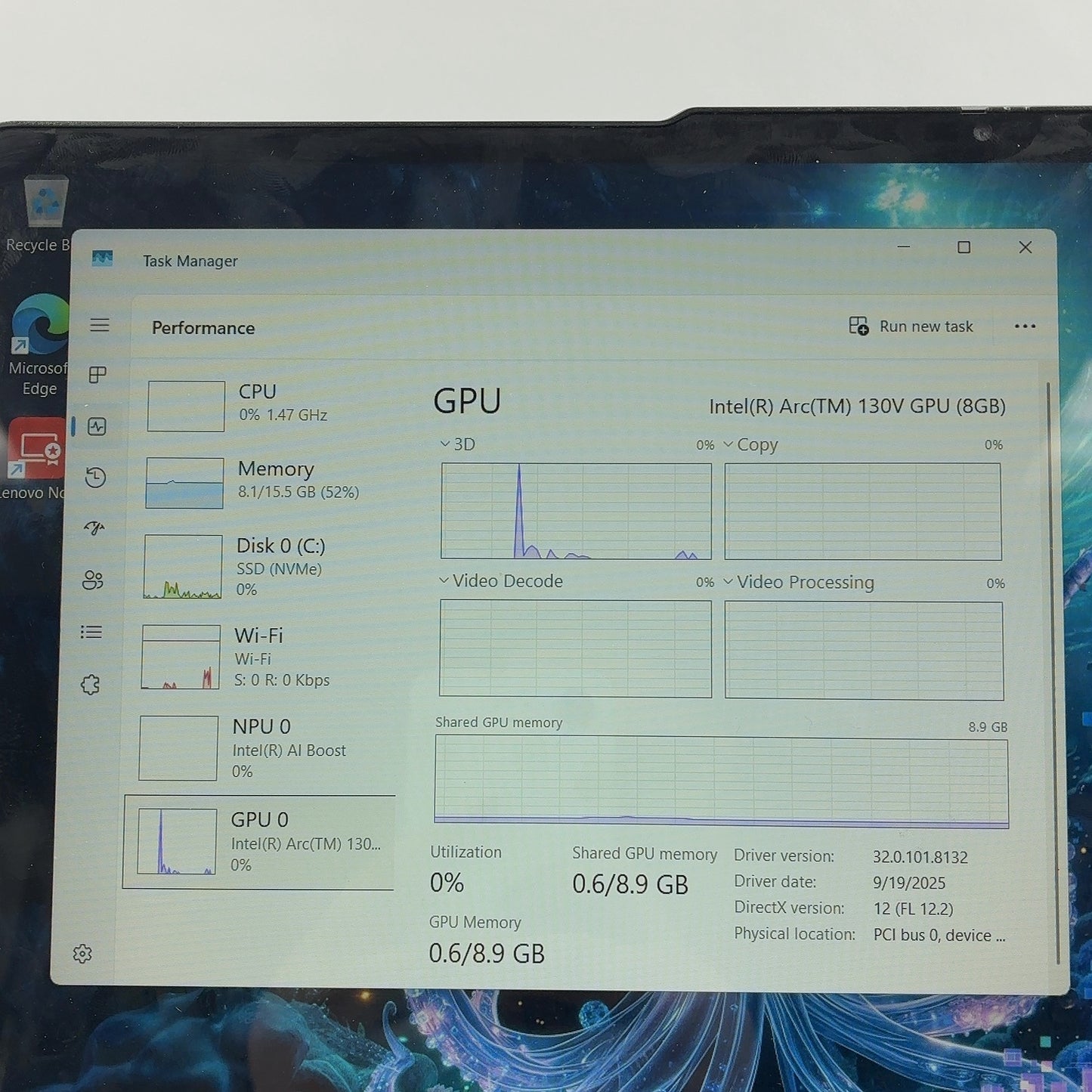Viewport: 1092px width, 1092px height.
Task: Click the Copy engine utilization graph
Action: pyautogui.click(x=863, y=512)
